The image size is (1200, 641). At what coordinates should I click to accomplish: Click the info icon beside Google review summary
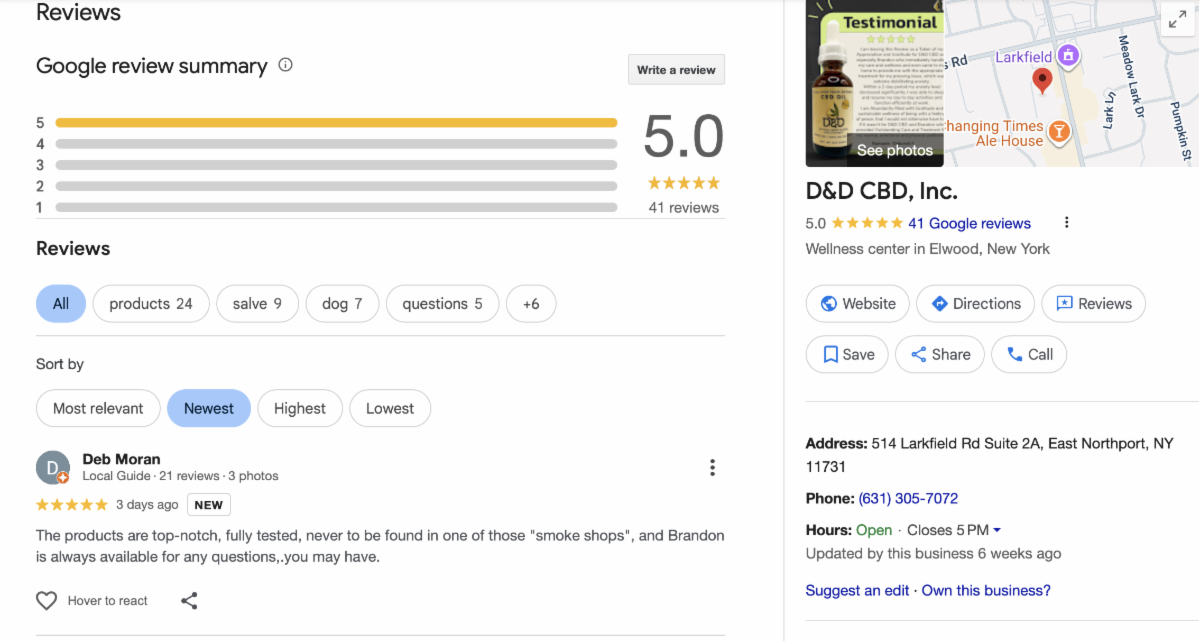pyautogui.click(x=285, y=65)
